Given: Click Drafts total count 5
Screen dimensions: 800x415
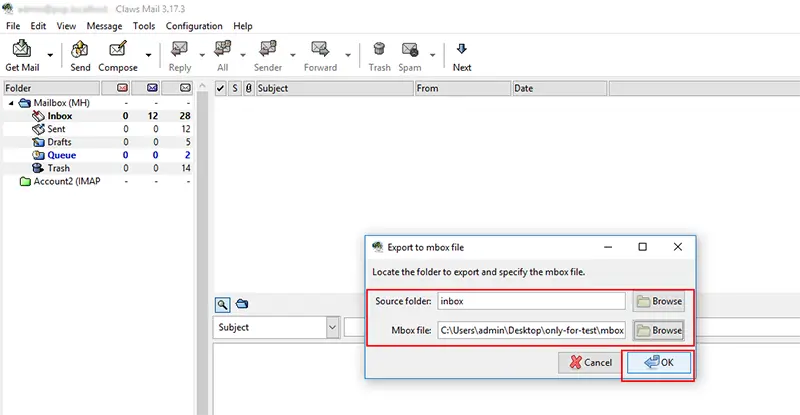Looking at the screenshot, I should [x=188, y=142].
